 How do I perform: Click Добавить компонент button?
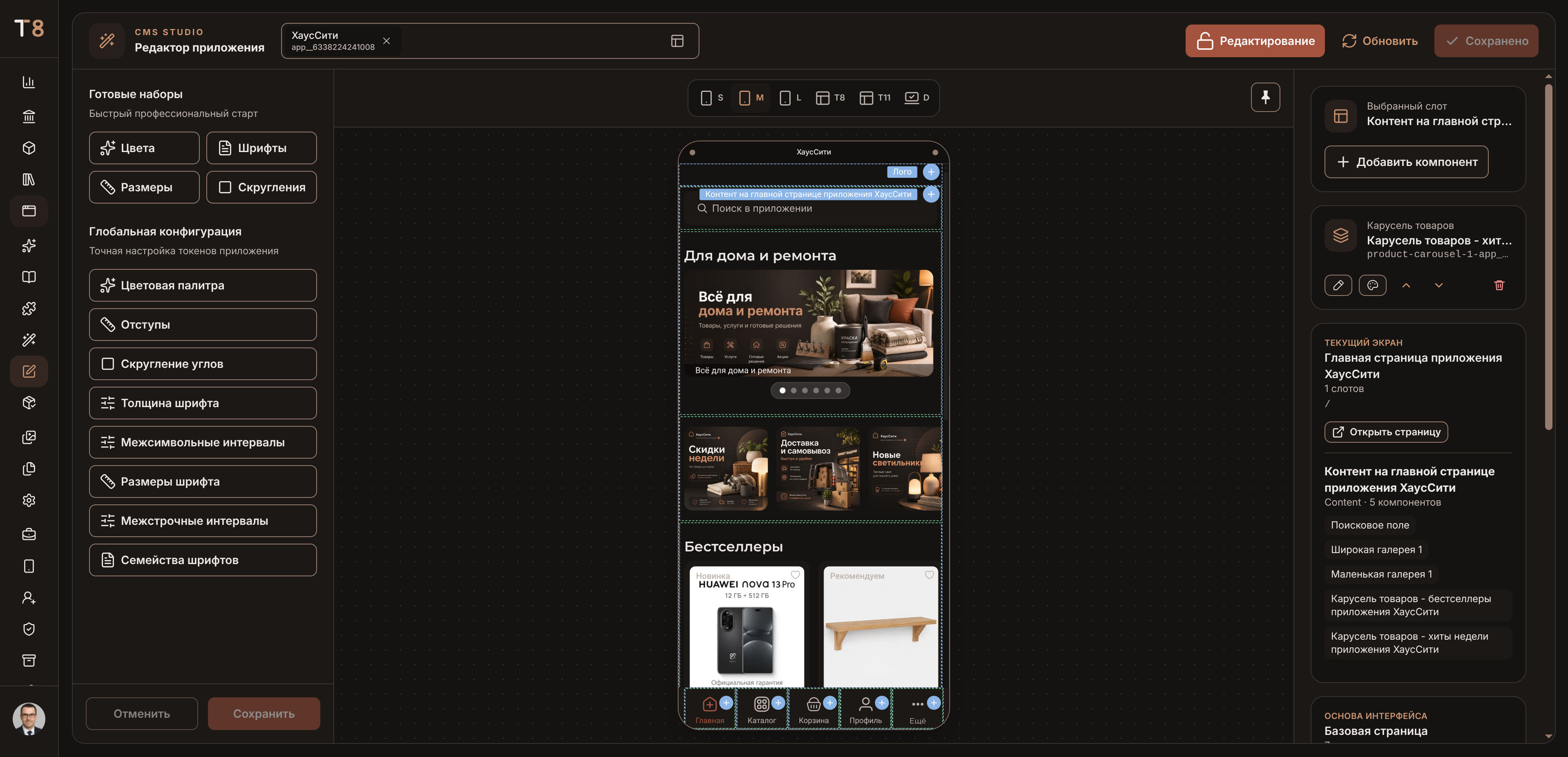pos(1406,162)
